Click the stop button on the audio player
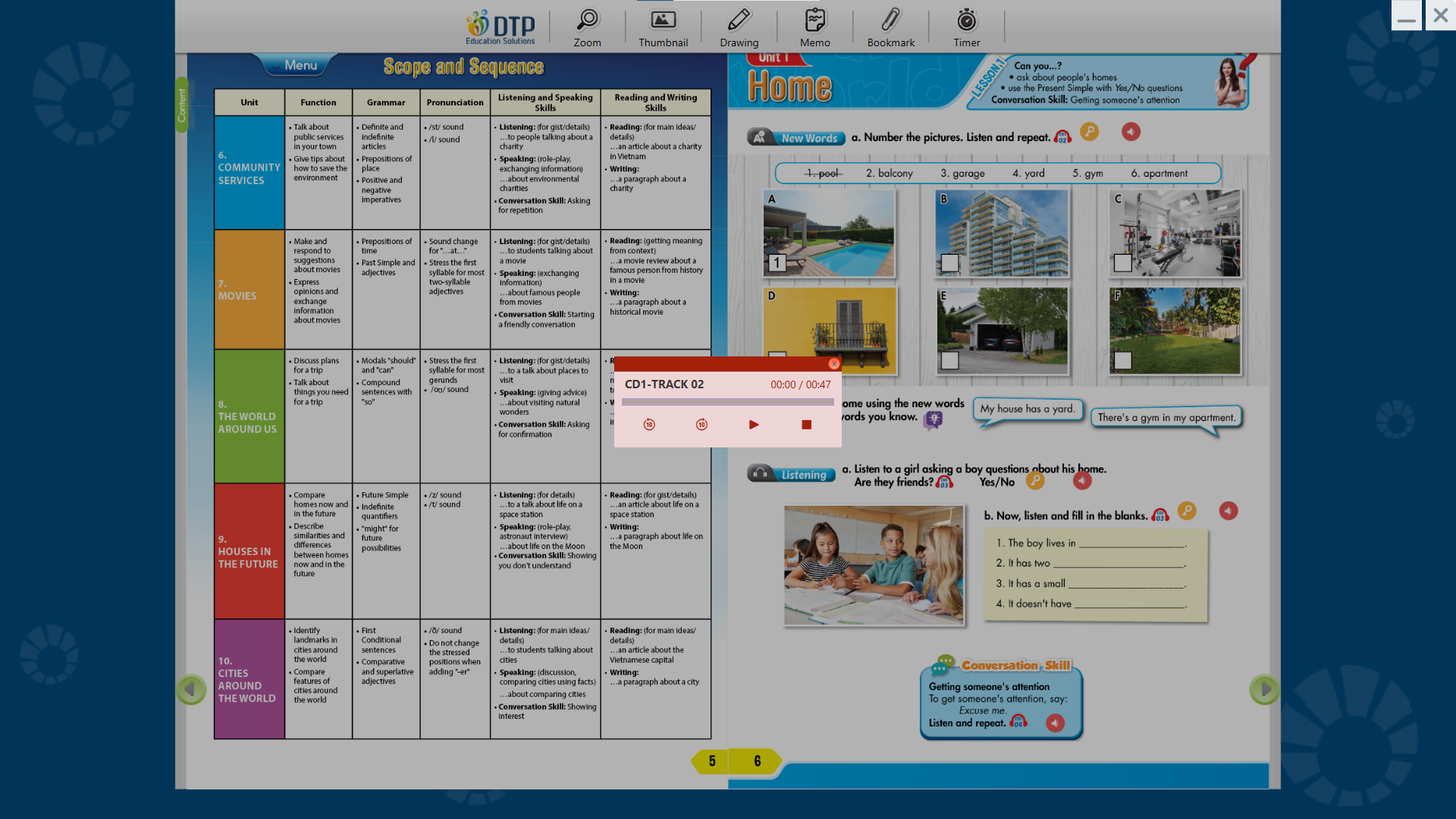 806,425
